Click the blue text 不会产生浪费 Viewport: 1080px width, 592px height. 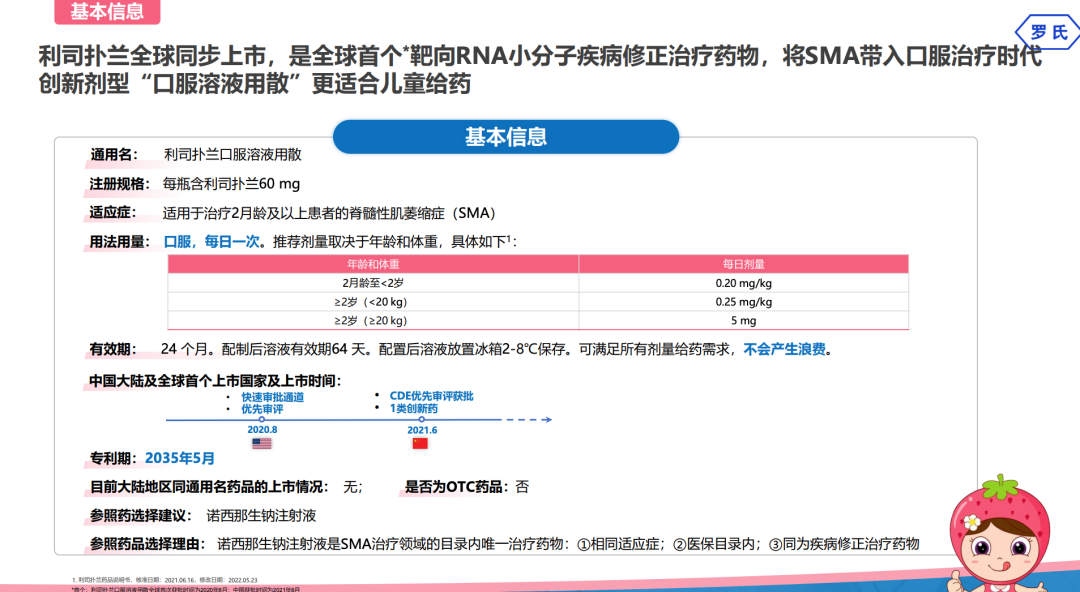coord(784,349)
